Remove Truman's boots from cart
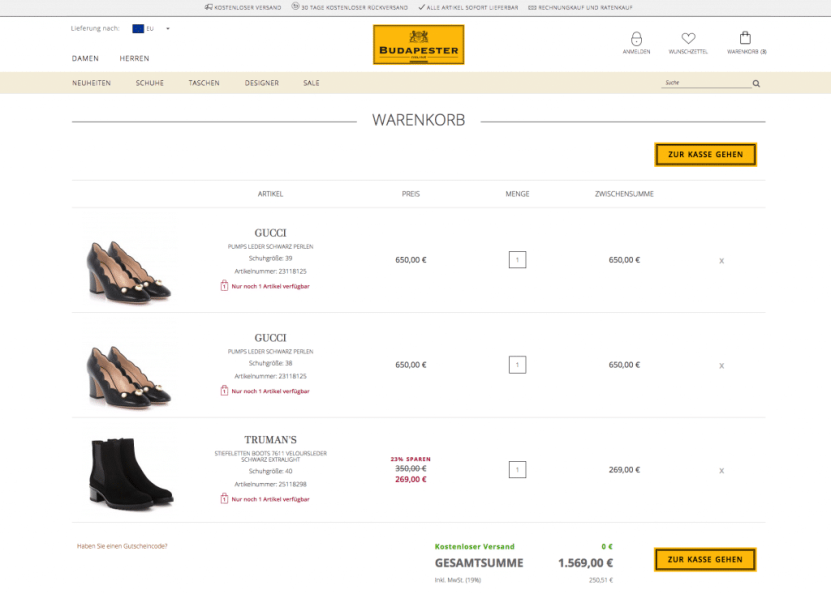 coord(721,471)
